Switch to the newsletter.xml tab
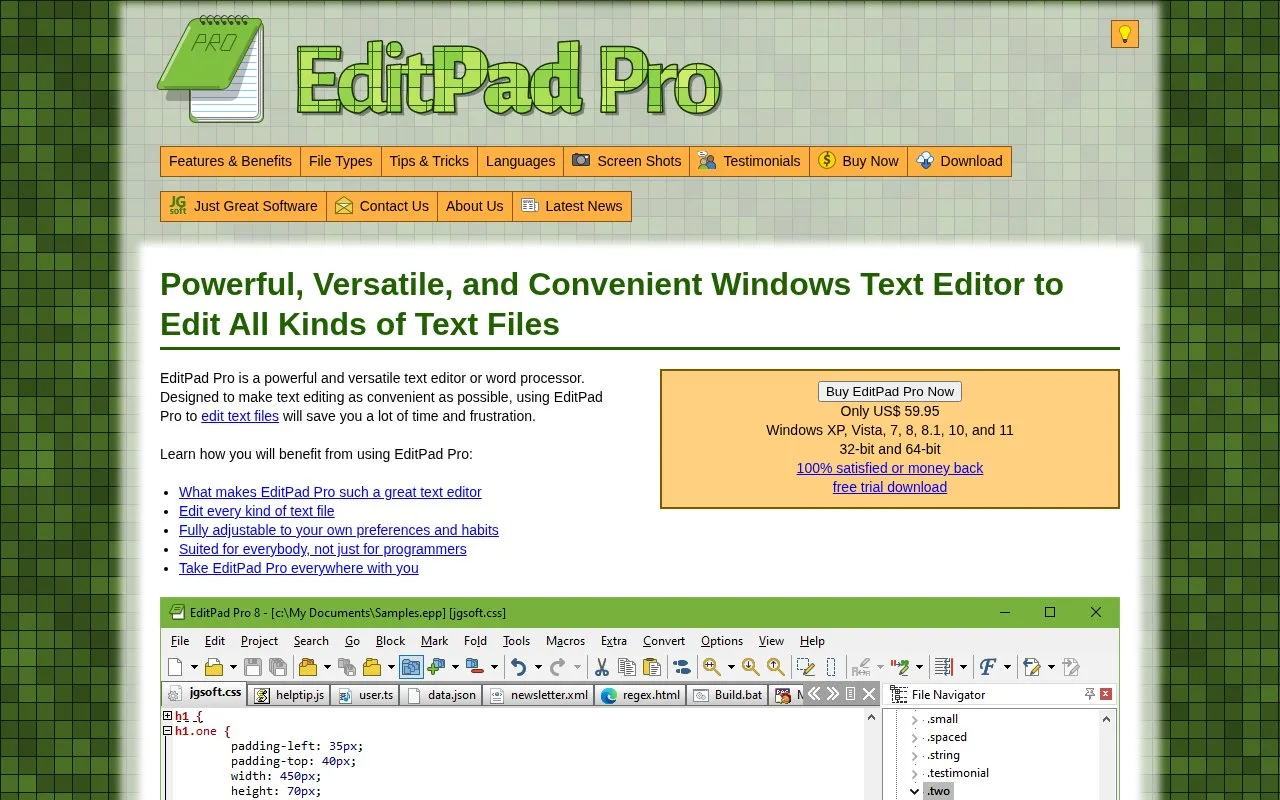1280x800 pixels. coord(538,695)
